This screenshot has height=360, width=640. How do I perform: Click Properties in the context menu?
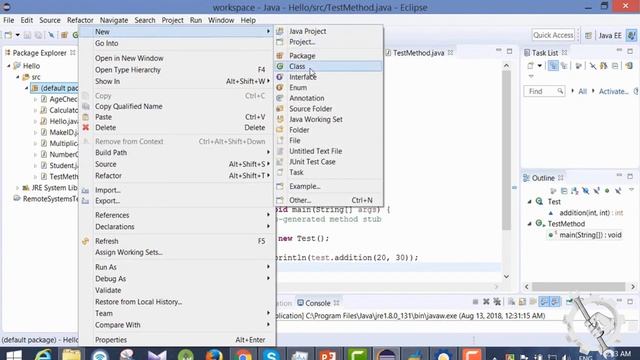(178, 340)
